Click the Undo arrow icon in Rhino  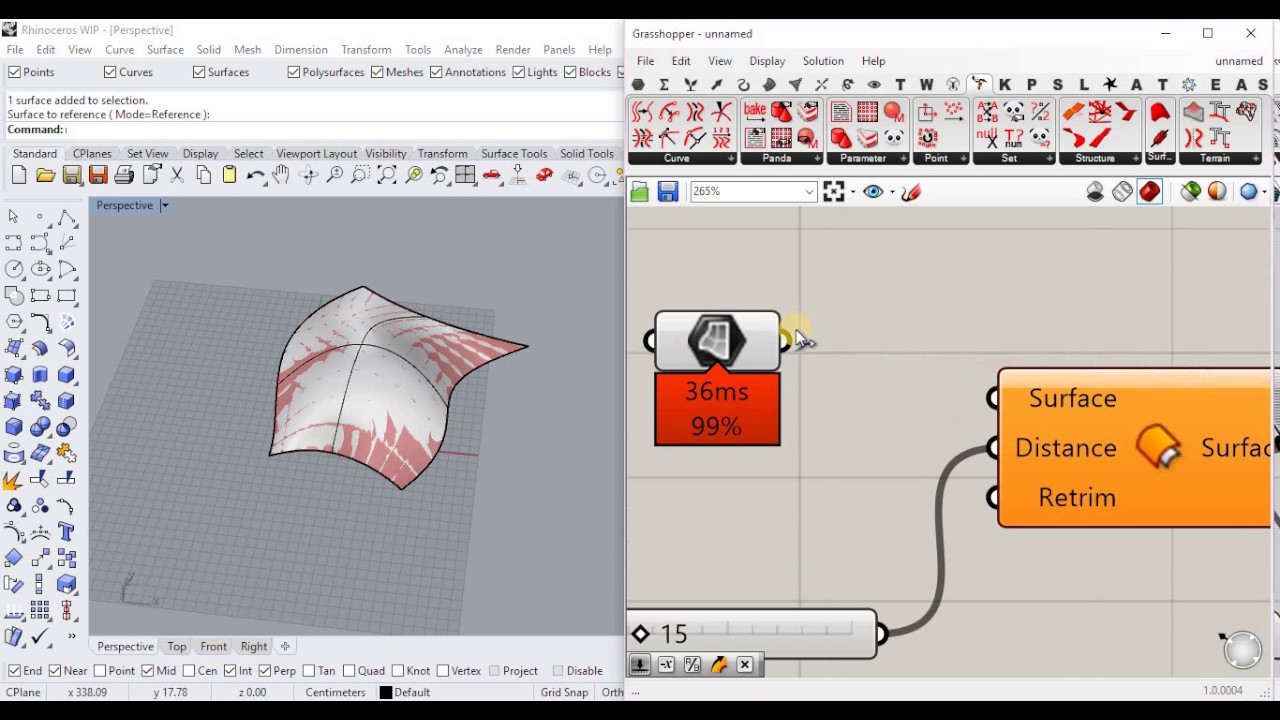click(x=256, y=176)
